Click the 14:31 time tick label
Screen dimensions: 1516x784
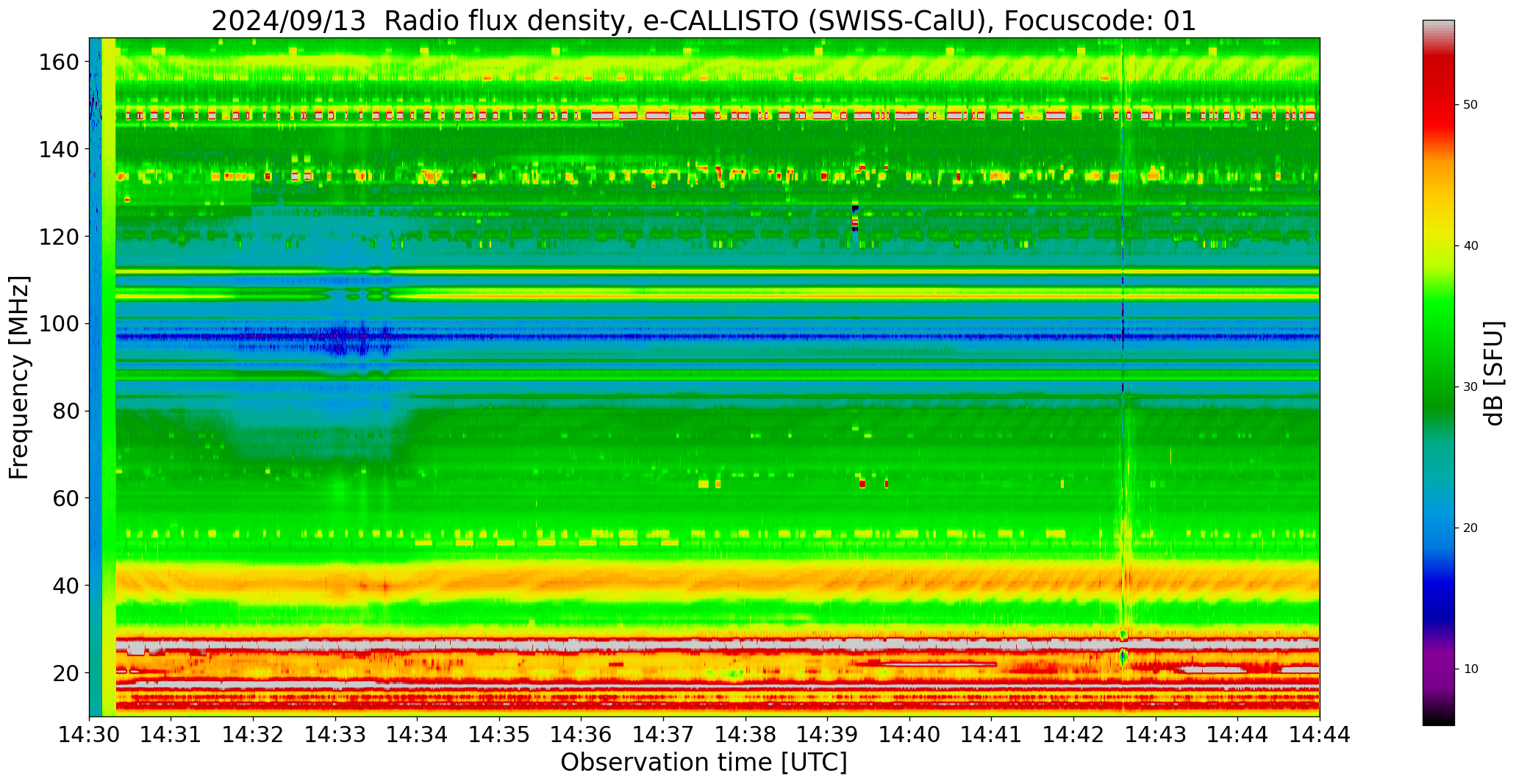coord(171,734)
